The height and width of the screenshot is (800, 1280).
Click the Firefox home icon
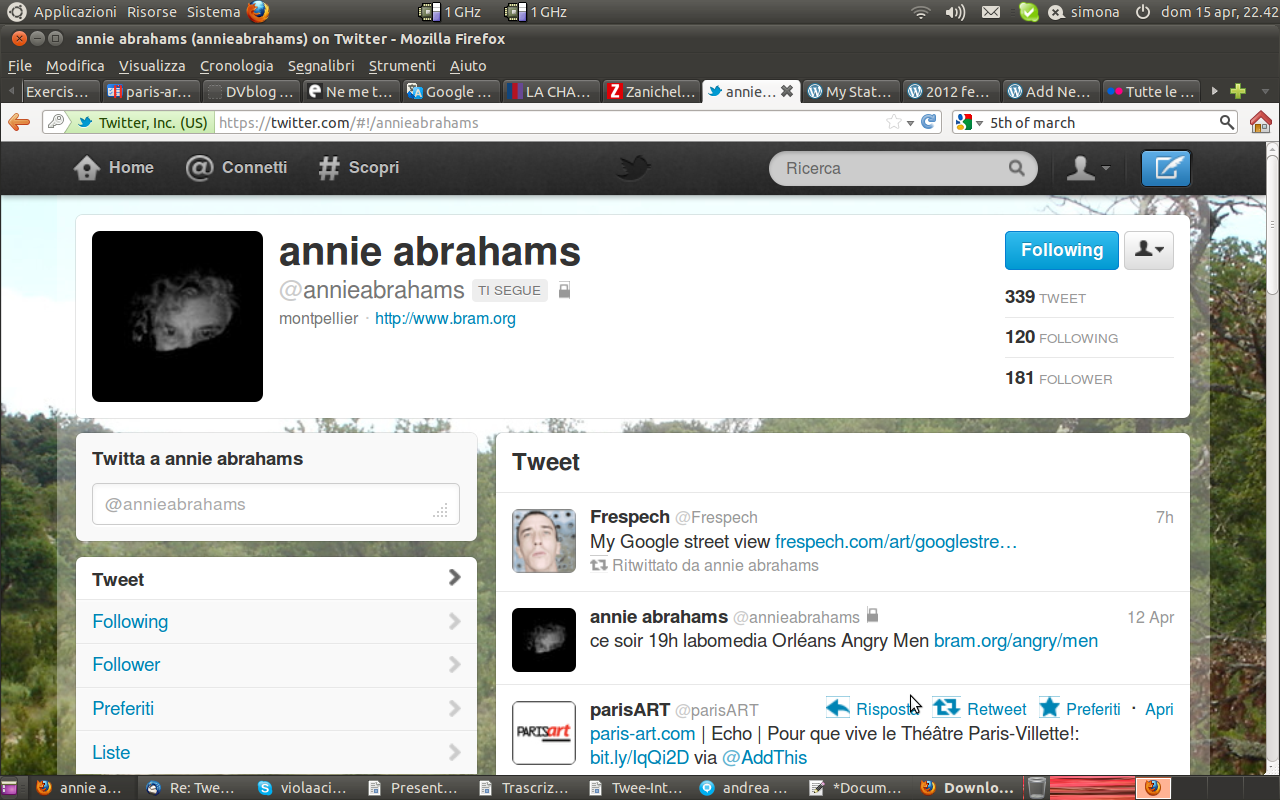pyautogui.click(x=1260, y=122)
